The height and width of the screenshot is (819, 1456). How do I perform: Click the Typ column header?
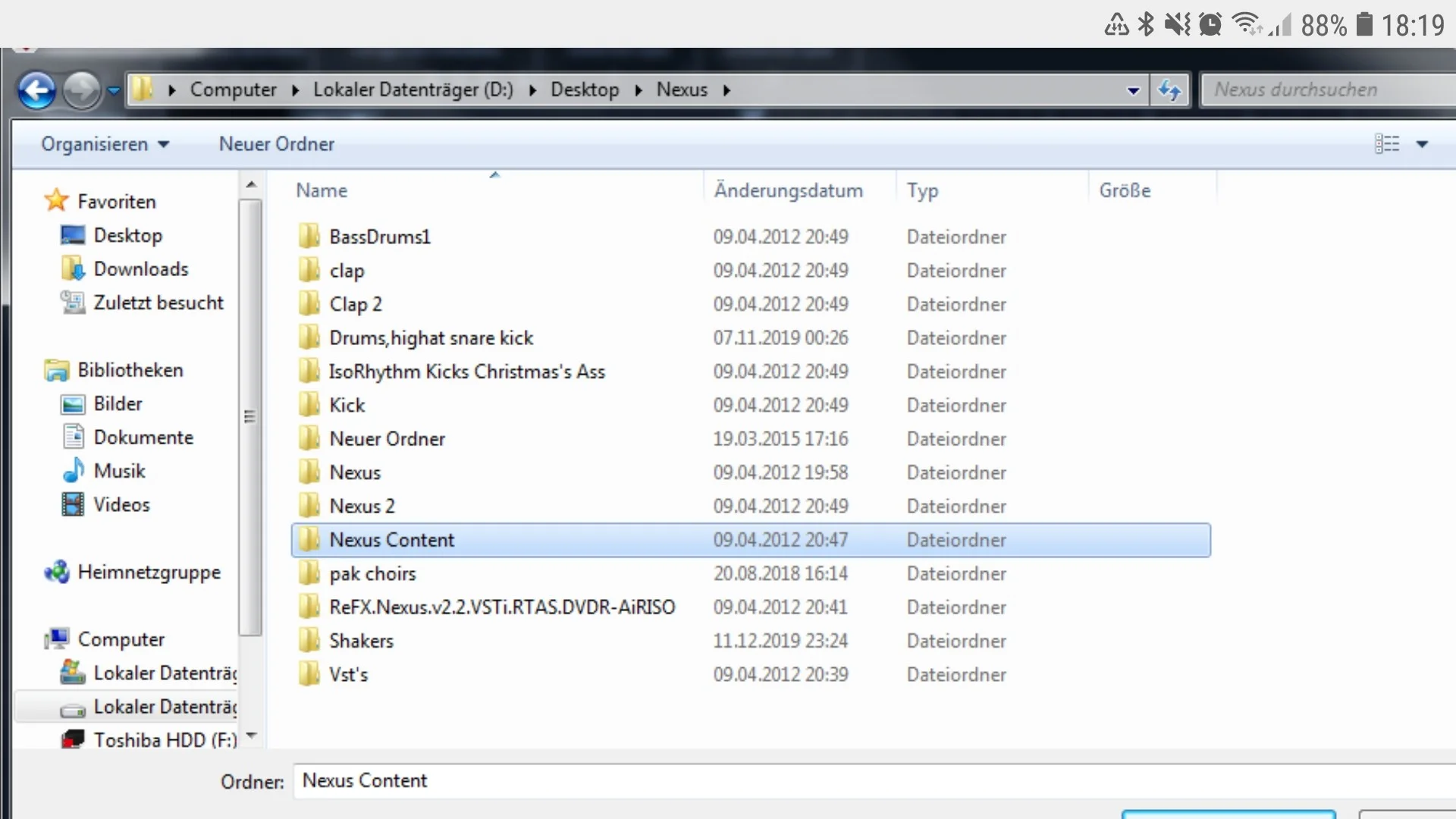(922, 190)
